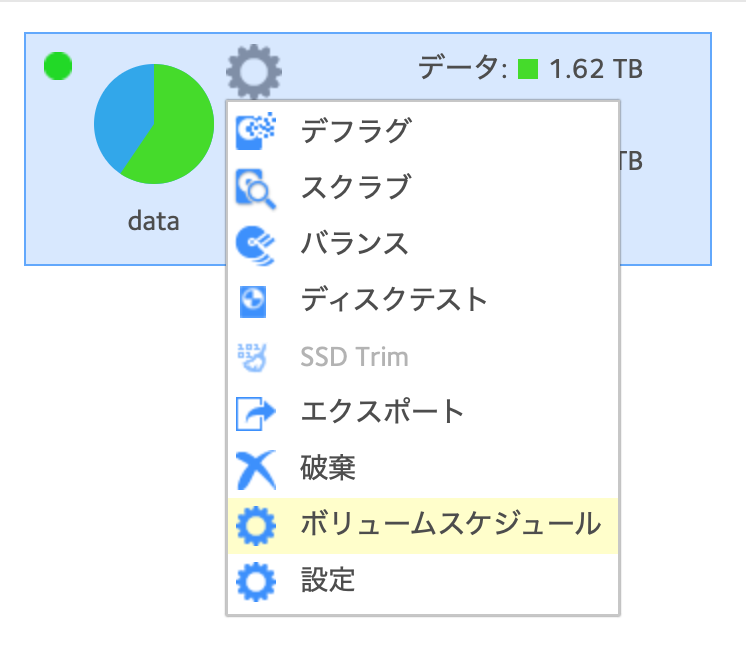746x664 pixels.
Task: Click the data volume pie chart
Action: (x=154, y=124)
